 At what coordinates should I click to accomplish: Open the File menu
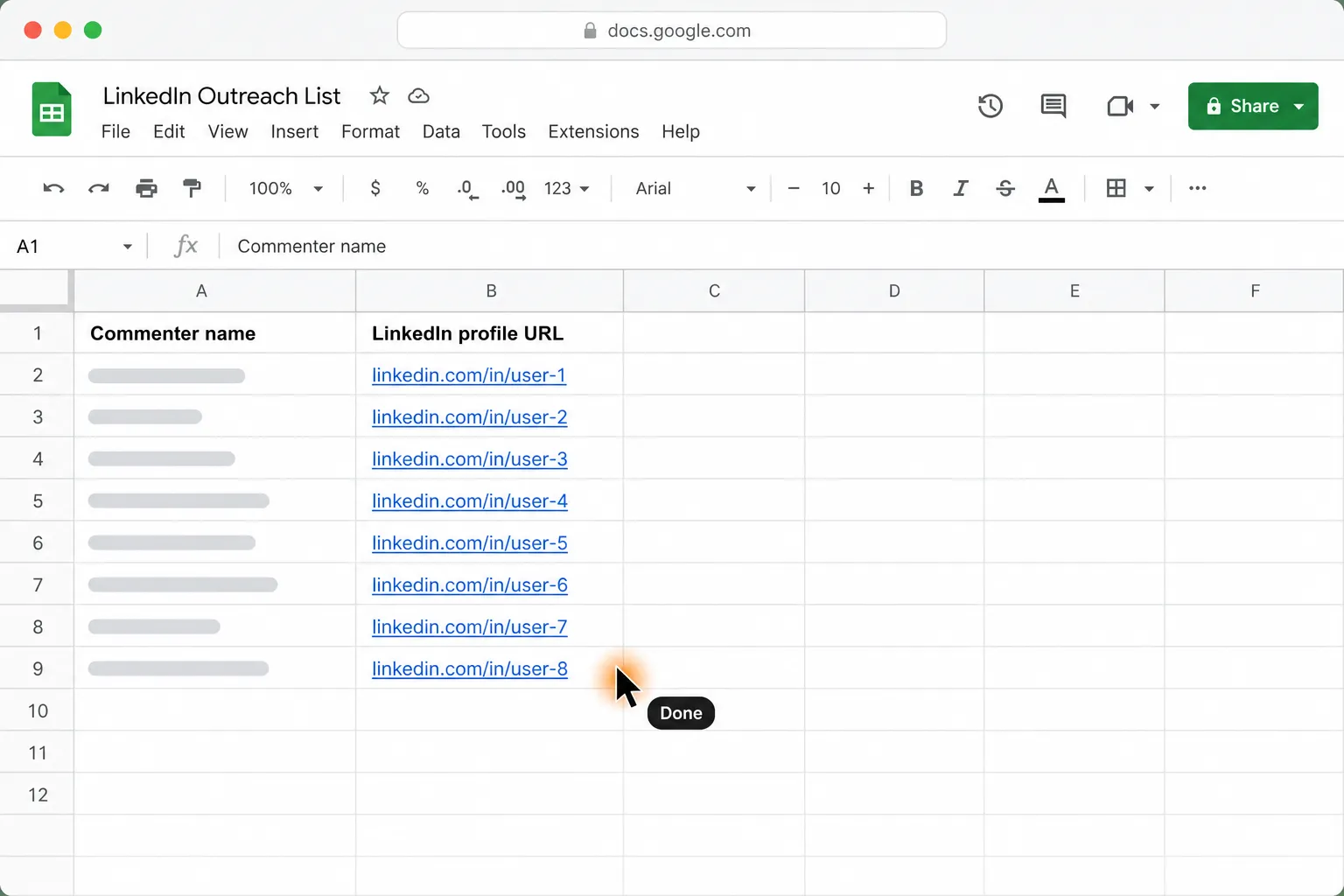click(x=115, y=131)
